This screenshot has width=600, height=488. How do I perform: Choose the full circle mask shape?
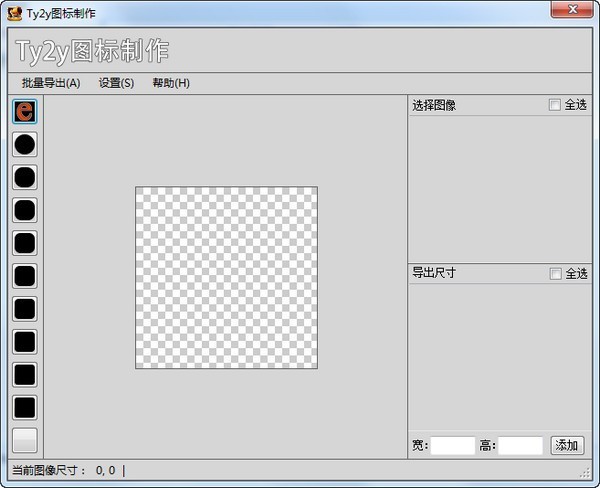click(25, 145)
